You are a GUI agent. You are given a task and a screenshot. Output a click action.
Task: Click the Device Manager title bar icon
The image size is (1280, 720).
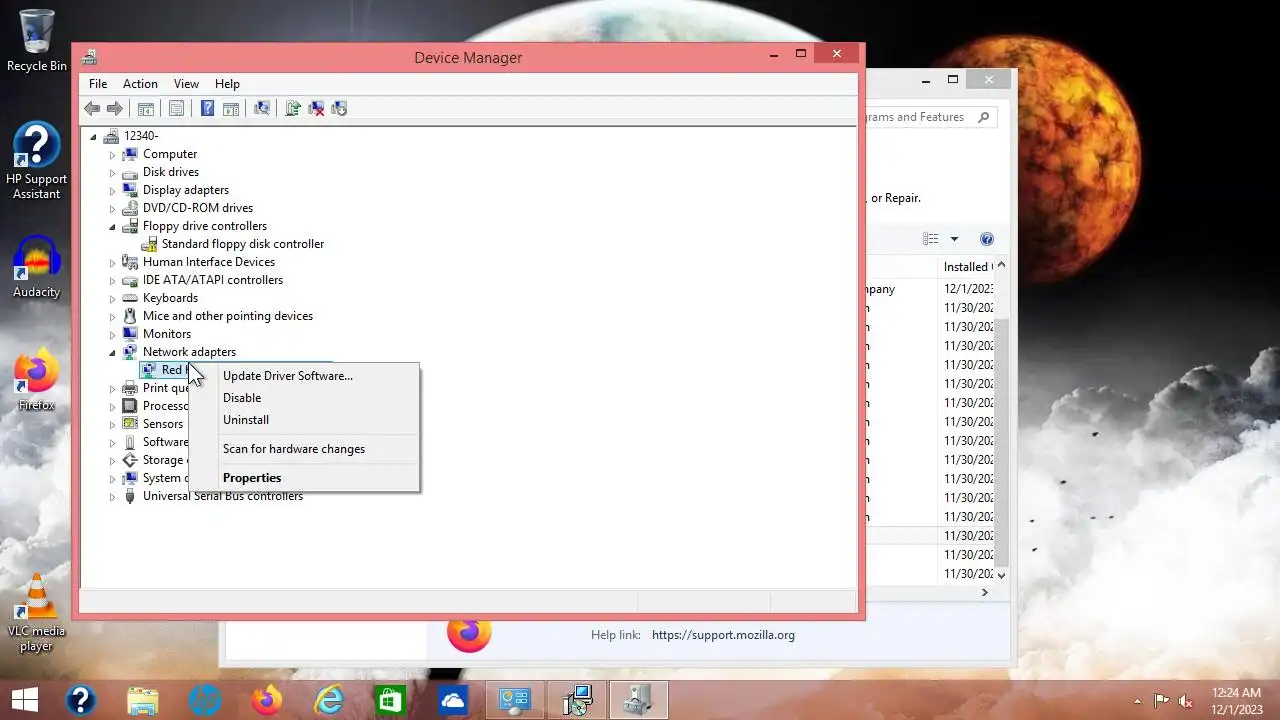coord(89,57)
